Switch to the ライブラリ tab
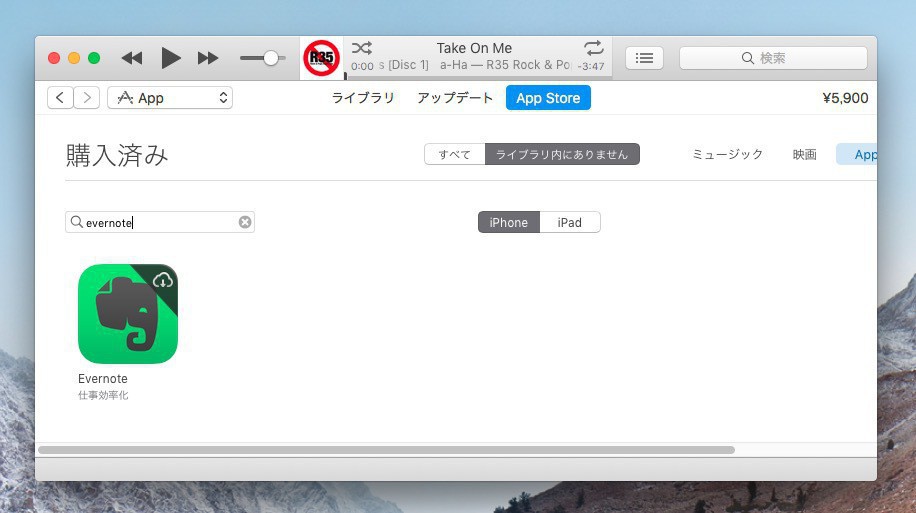916x513 pixels. click(x=363, y=98)
